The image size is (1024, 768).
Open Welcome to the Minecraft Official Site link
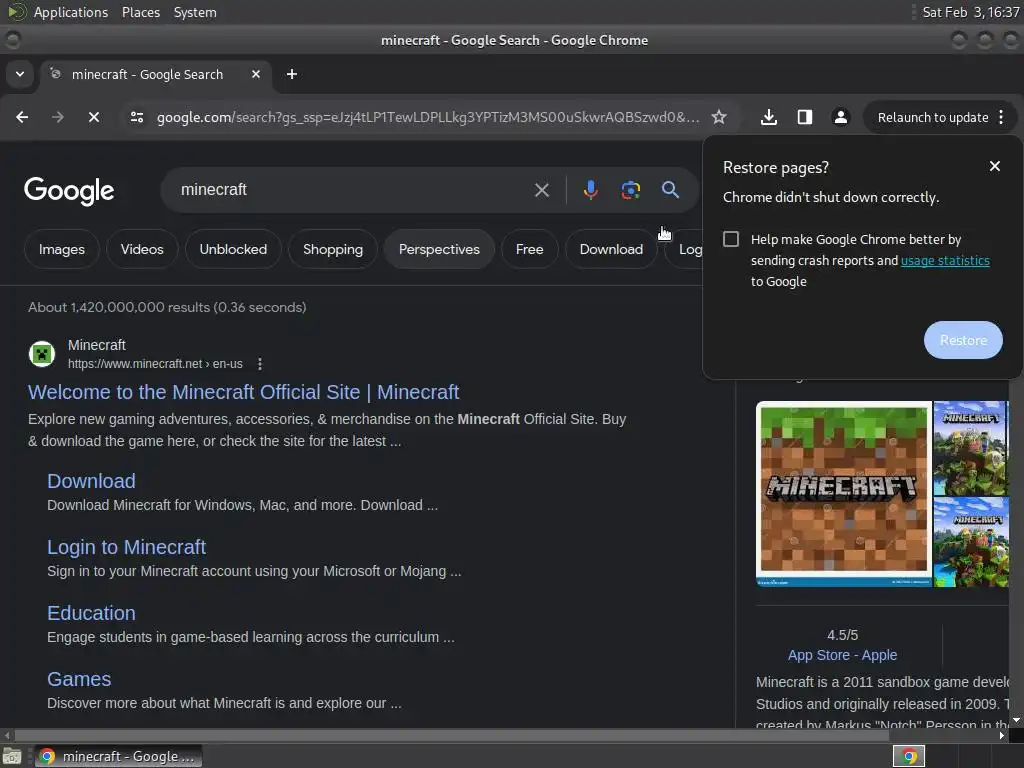point(243,392)
